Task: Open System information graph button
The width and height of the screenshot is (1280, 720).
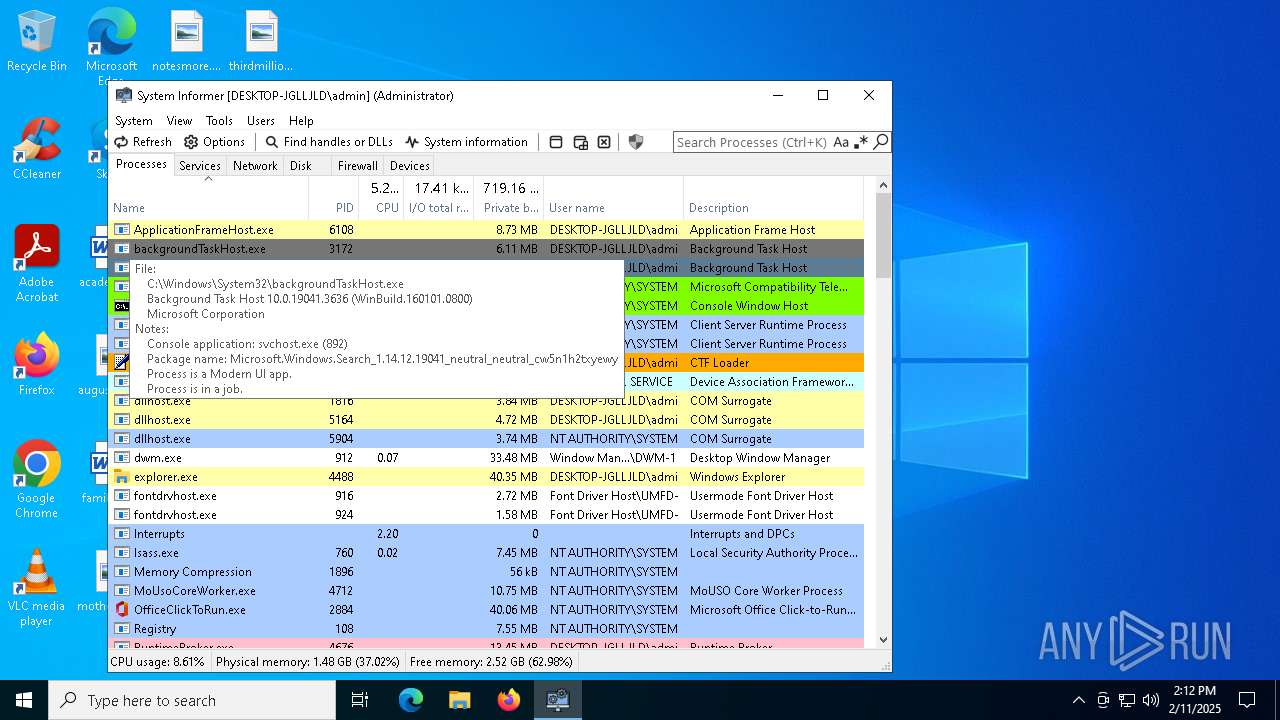Action: (466, 142)
